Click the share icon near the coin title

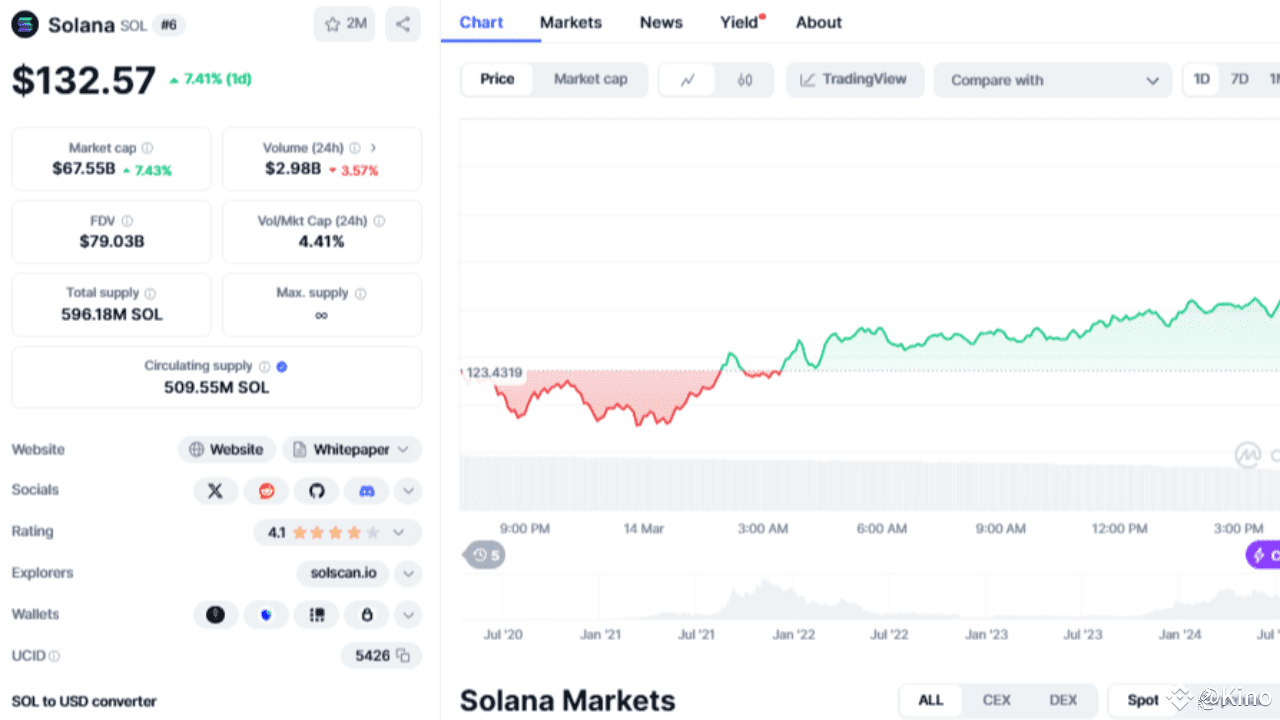(402, 24)
